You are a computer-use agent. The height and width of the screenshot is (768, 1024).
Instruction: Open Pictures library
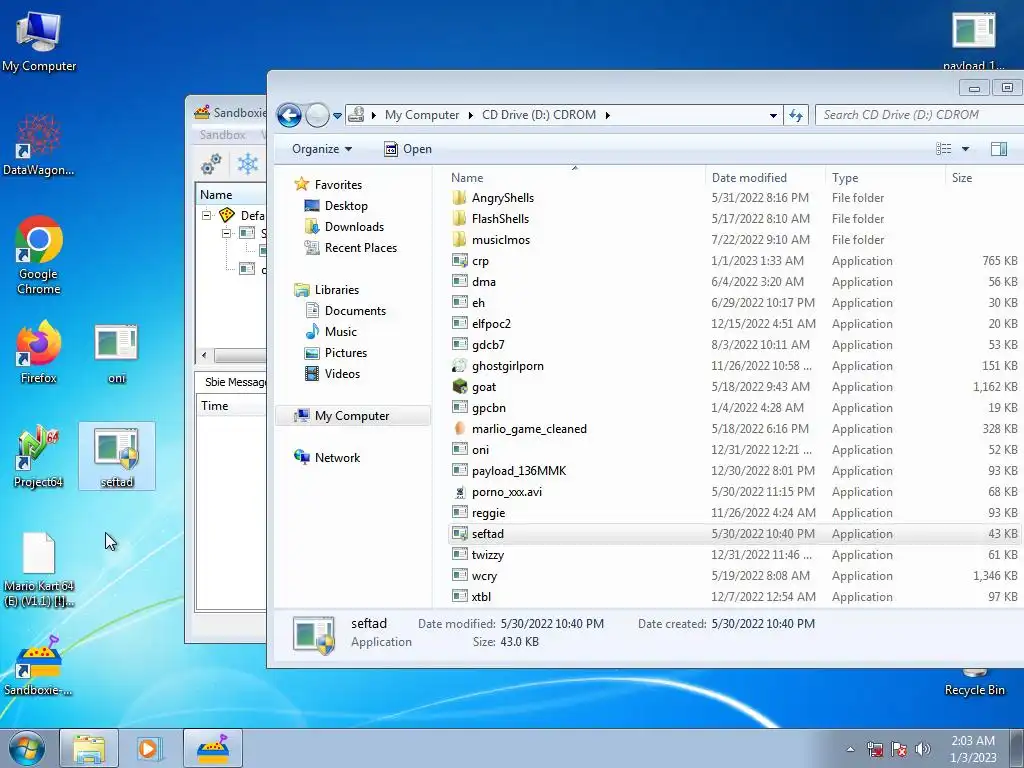(345, 353)
